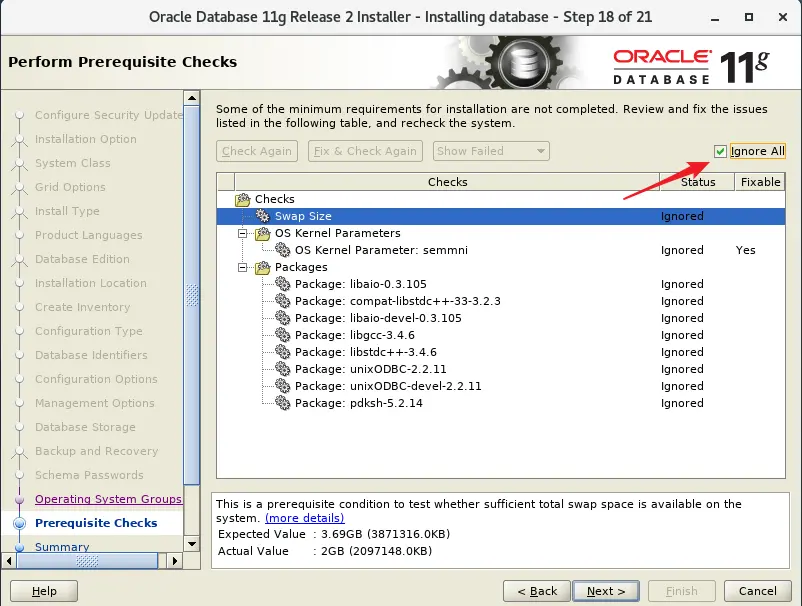Click gear icon for libaio-devel-0.3.105
This screenshot has width=802, height=606.
click(x=282, y=318)
